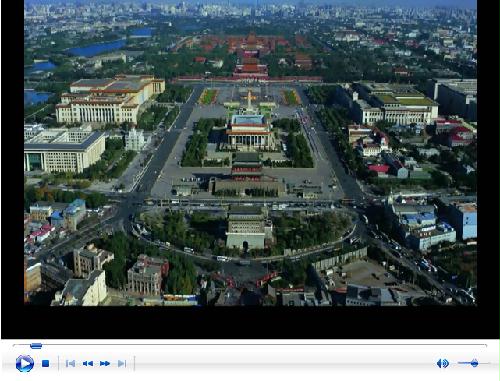
Task: Click the green-roofed museum building on the video's right
Action: [395, 103]
